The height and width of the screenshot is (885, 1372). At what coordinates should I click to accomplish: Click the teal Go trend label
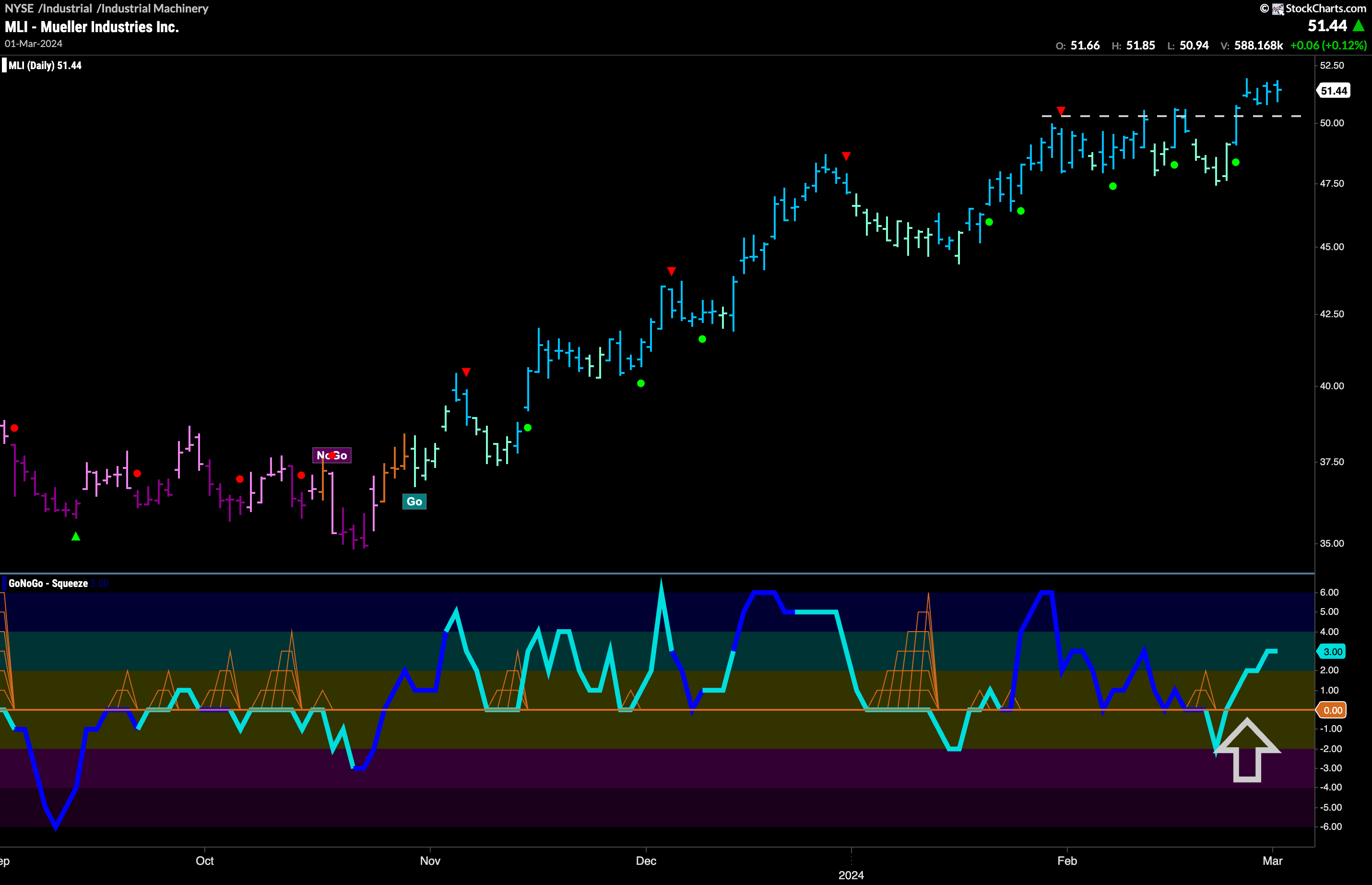point(414,502)
